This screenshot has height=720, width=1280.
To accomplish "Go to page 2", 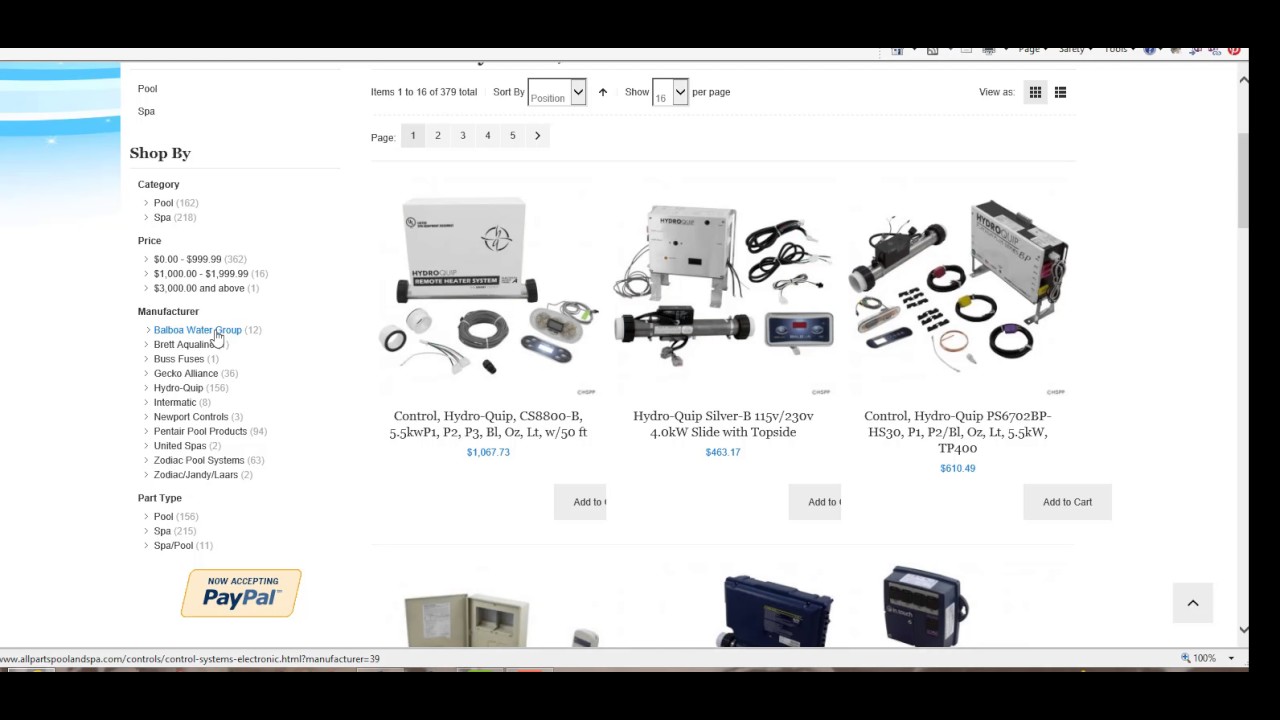I will coord(437,135).
